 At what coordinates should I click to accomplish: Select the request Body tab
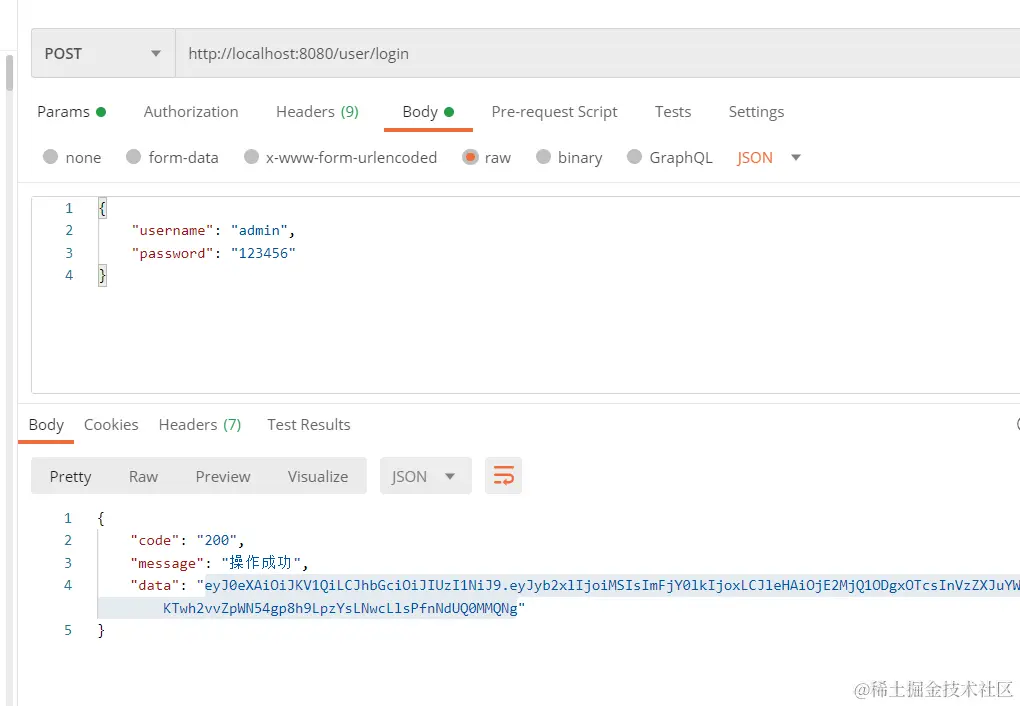pyautogui.click(x=427, y=112)
